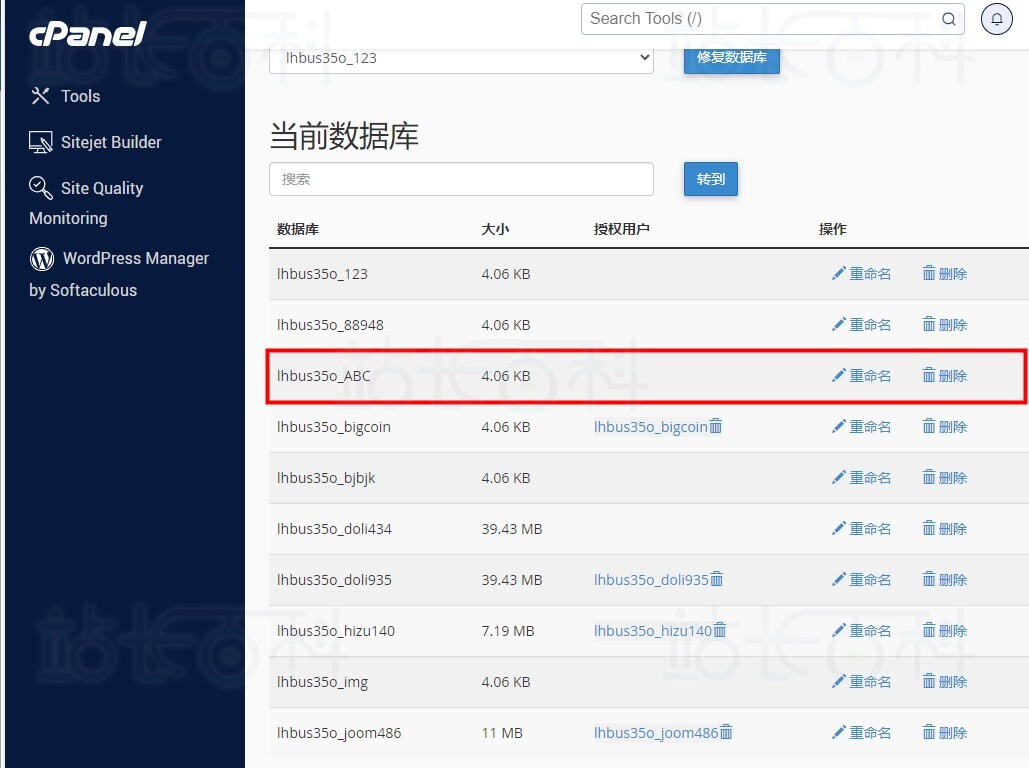This screenshot has width=1029, height=768.
Task: Select the 大小 column header
Action: click(x=495, y=229)
